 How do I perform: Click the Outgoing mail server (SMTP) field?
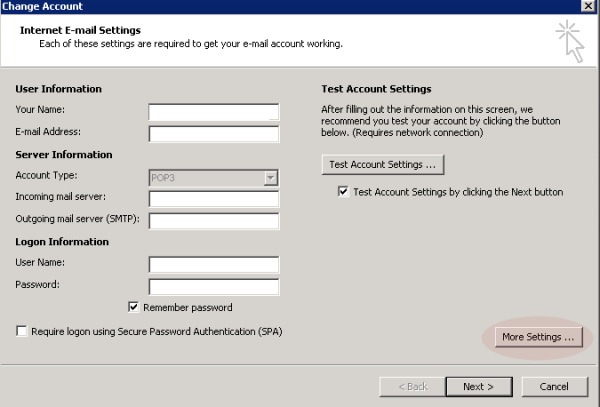[x=214, y=221]
